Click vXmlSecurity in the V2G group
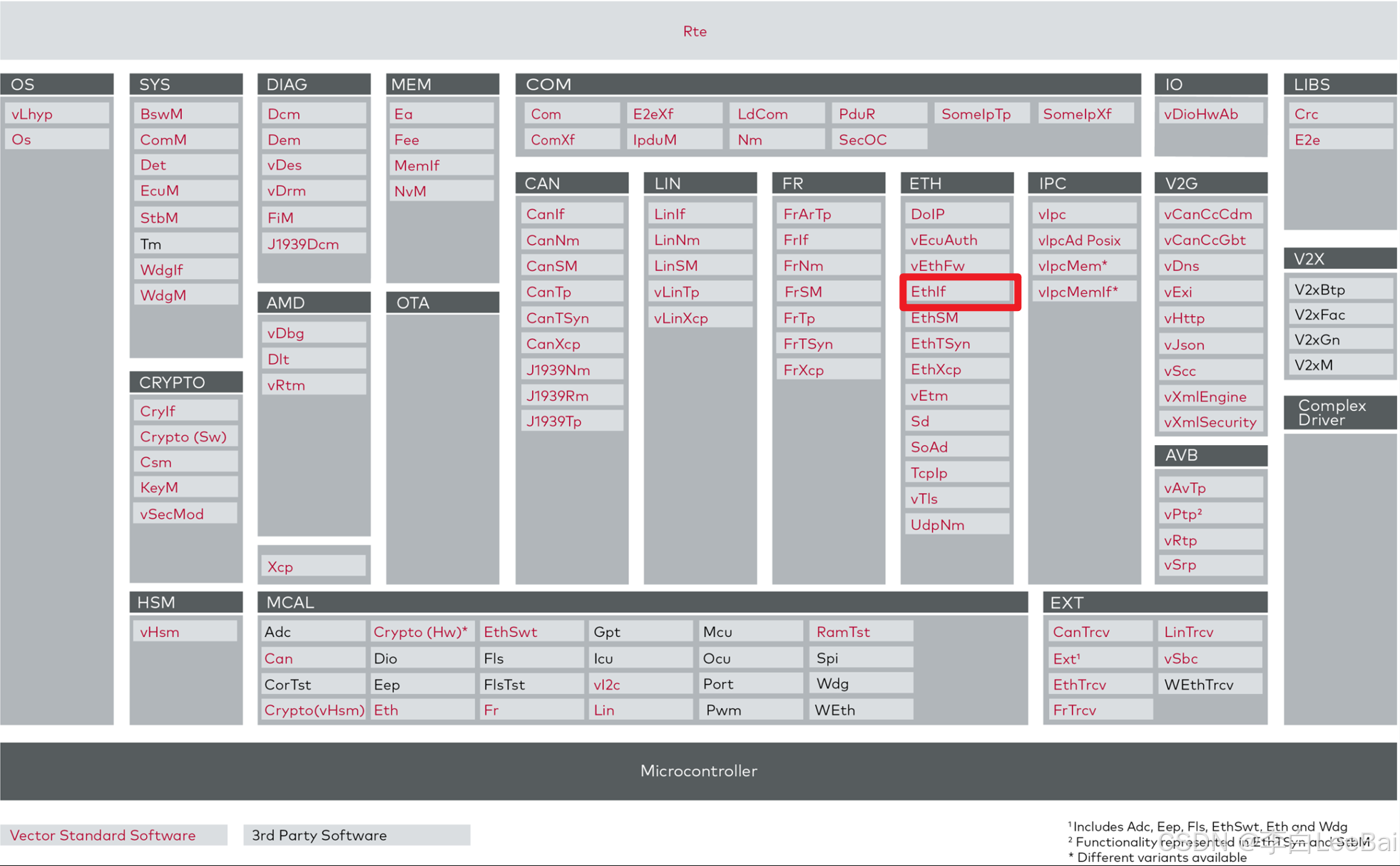The width and height of the screenshot is (1400, 866). coord(1210,422)
